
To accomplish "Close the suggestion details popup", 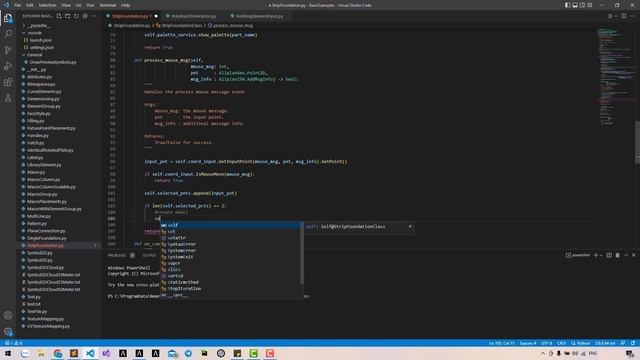I will (410, 227).
